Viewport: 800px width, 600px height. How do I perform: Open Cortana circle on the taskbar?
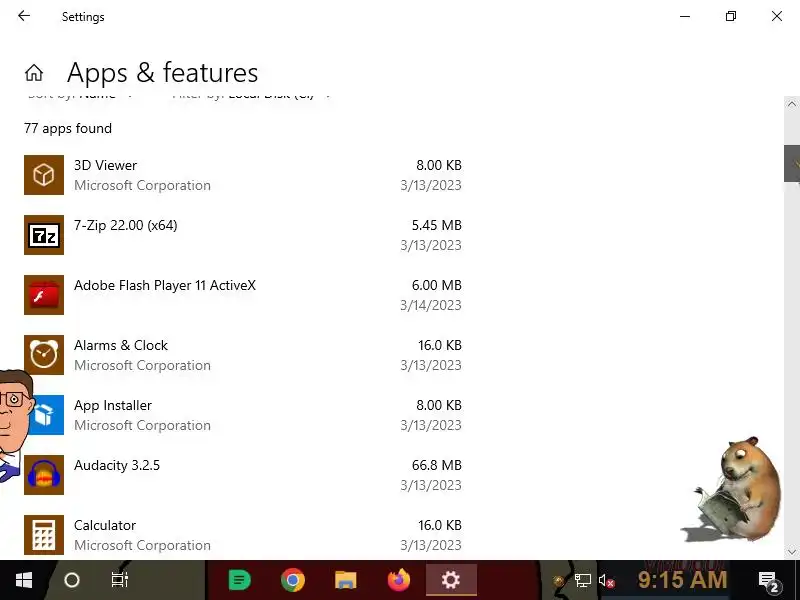72,580
